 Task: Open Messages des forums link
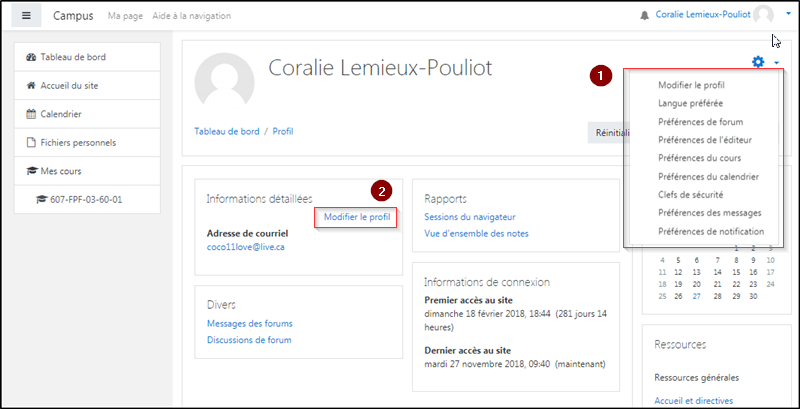point(249,323)
